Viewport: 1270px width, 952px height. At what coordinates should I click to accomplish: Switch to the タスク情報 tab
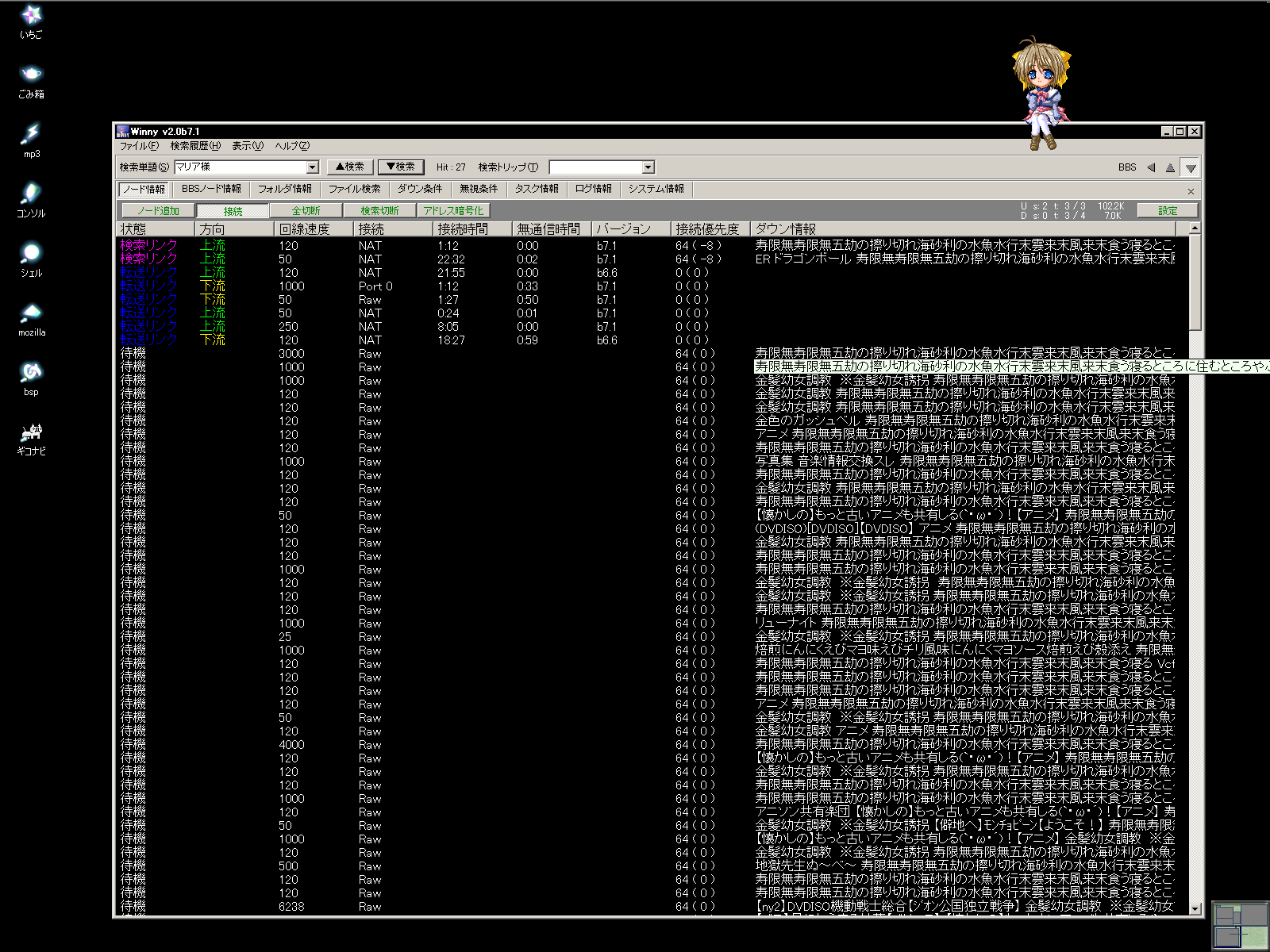click(537, 189)
